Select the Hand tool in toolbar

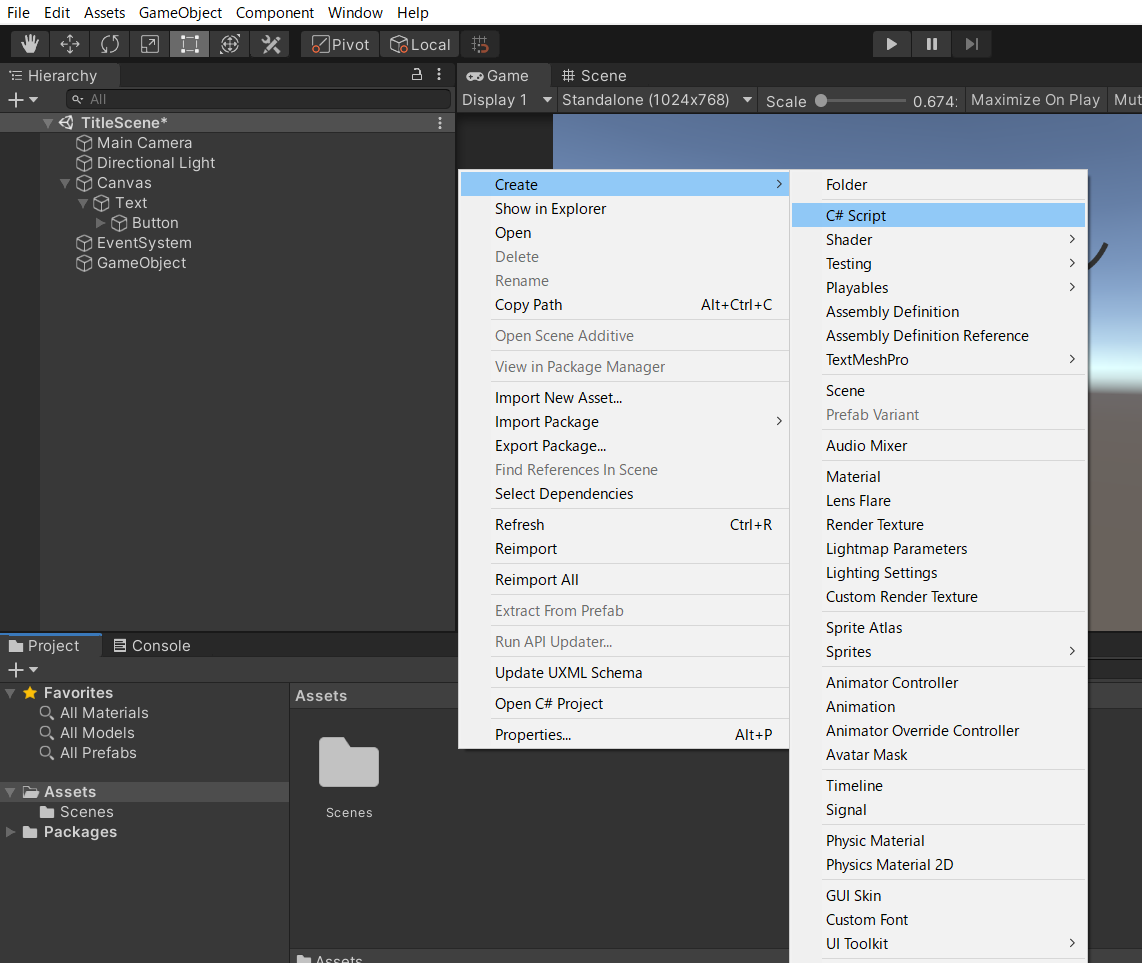(x=30, y=44)
